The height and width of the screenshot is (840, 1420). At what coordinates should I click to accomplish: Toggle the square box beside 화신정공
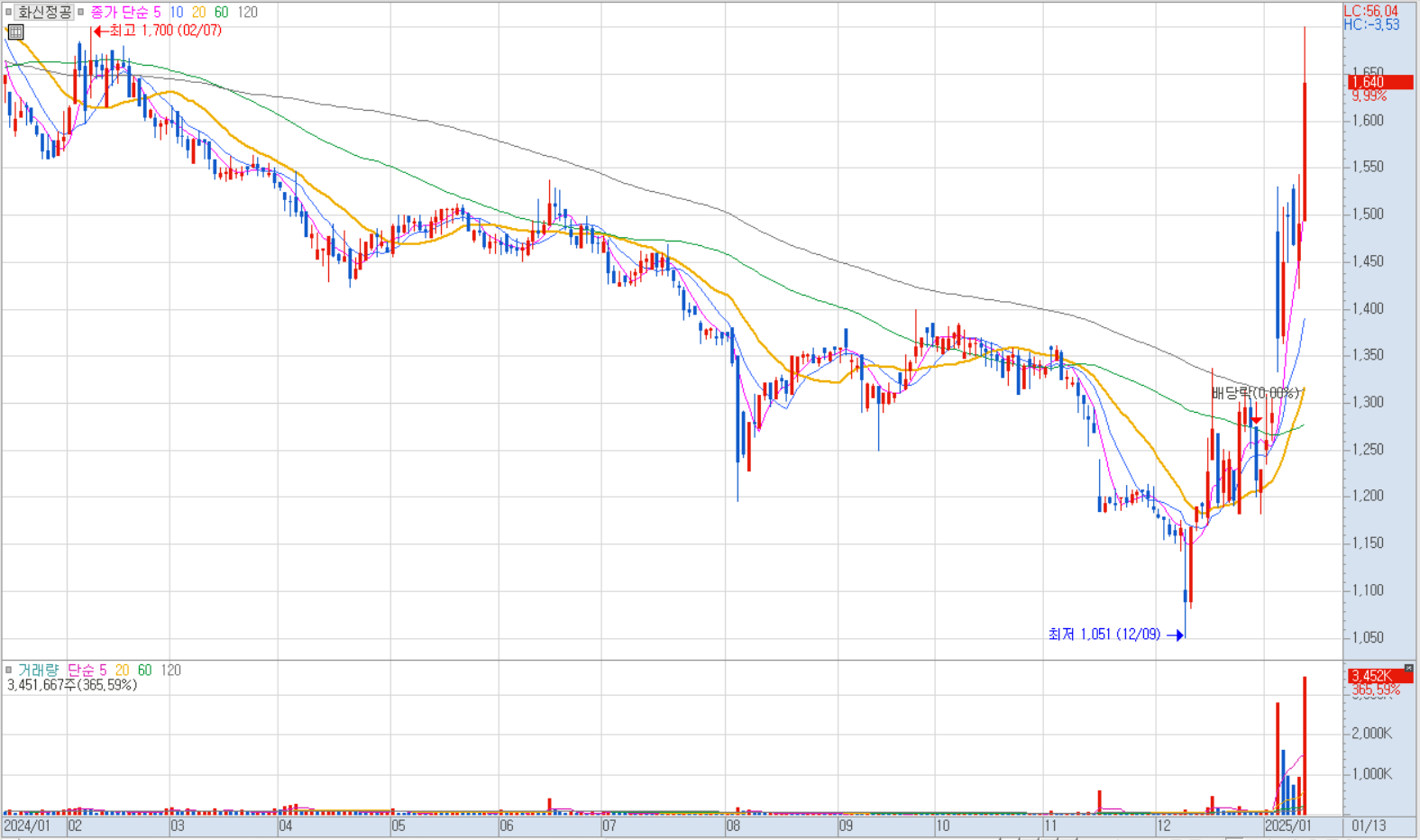[9, 12]
